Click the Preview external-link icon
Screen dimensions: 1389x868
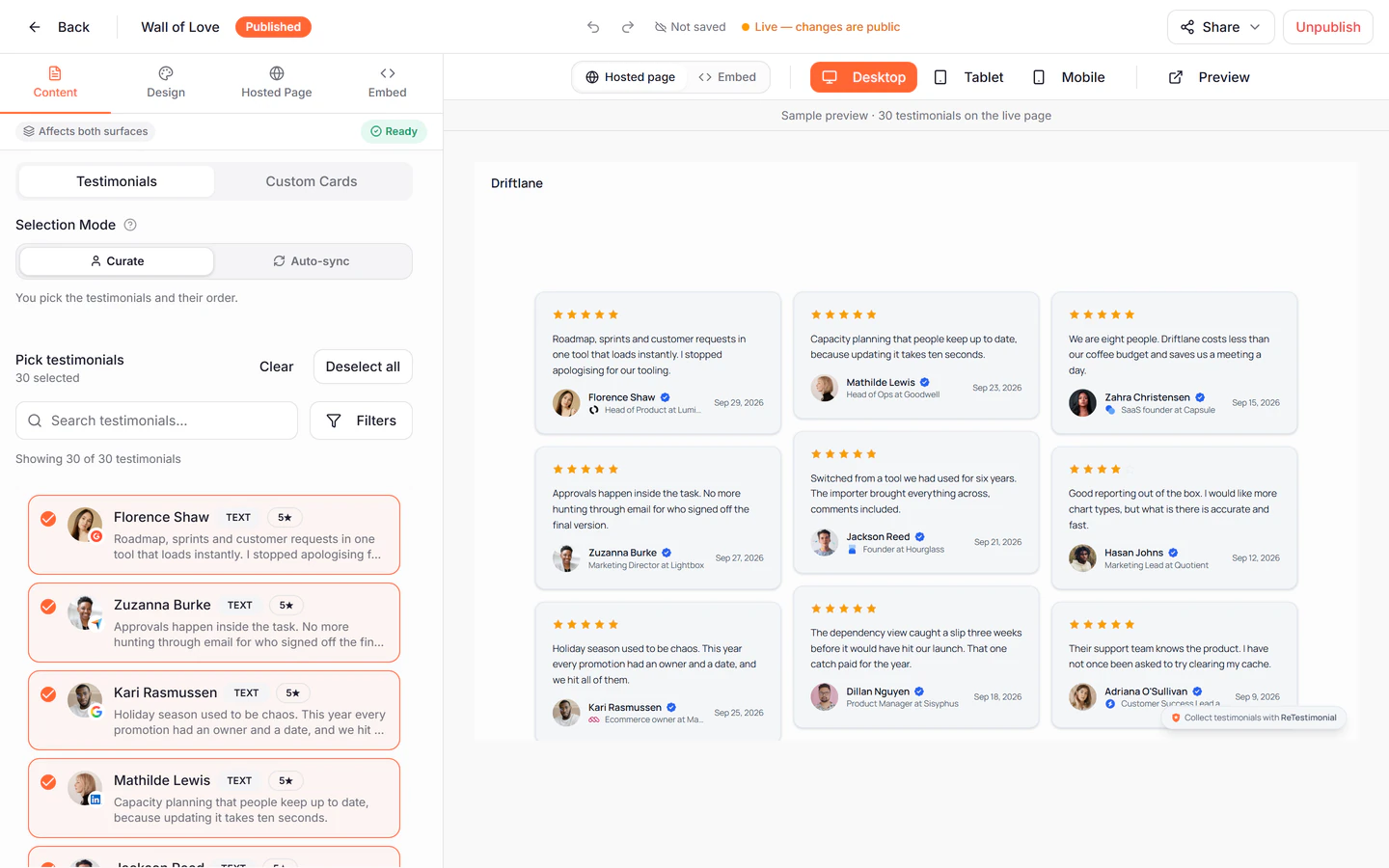(x=1176, y=77)
